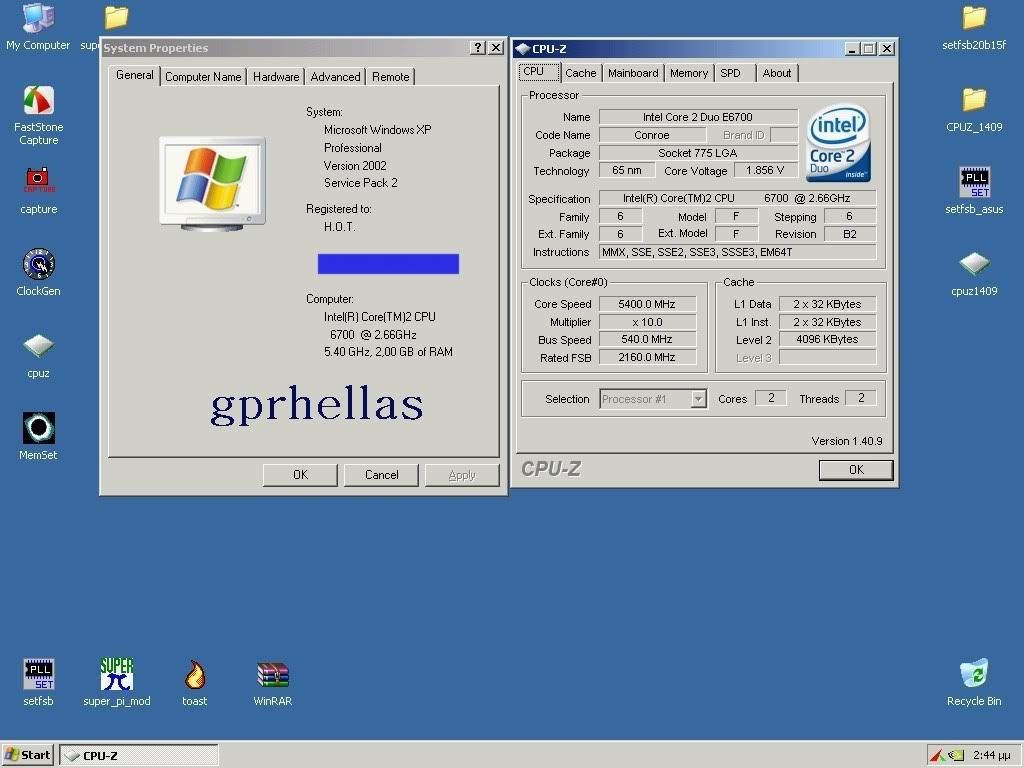Click the greyed Apply button in System Properties
This screenshot has height=768, width=1024.
[x=462, y=475]
